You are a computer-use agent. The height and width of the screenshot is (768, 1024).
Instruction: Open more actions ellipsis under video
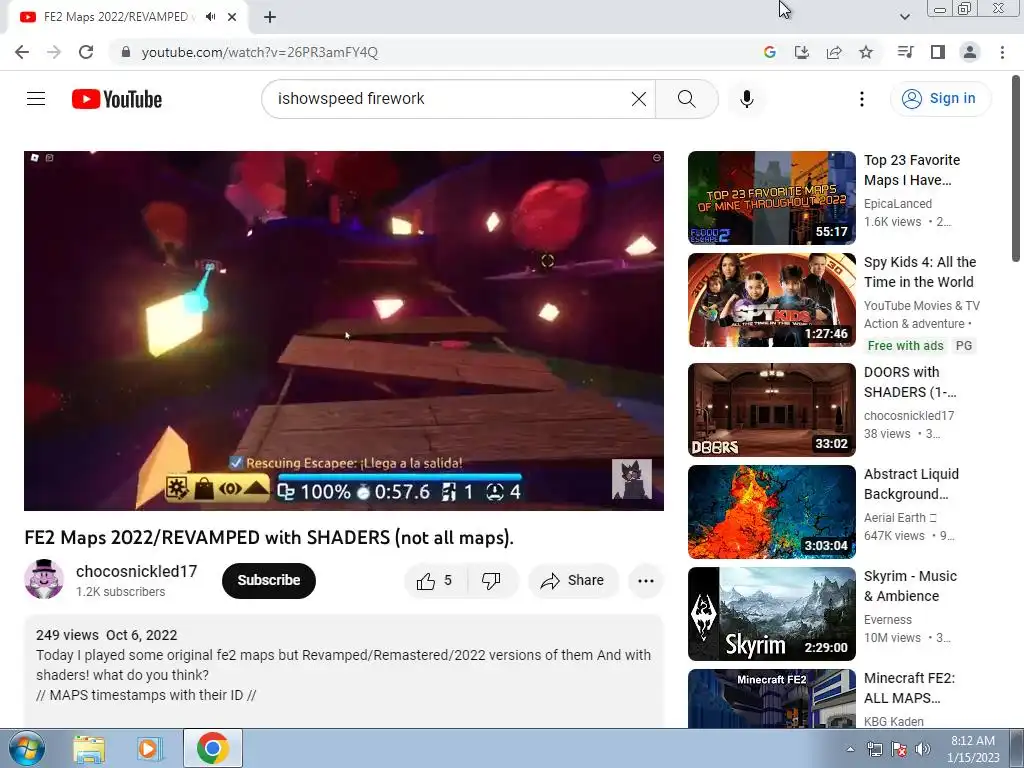(646, 581)
